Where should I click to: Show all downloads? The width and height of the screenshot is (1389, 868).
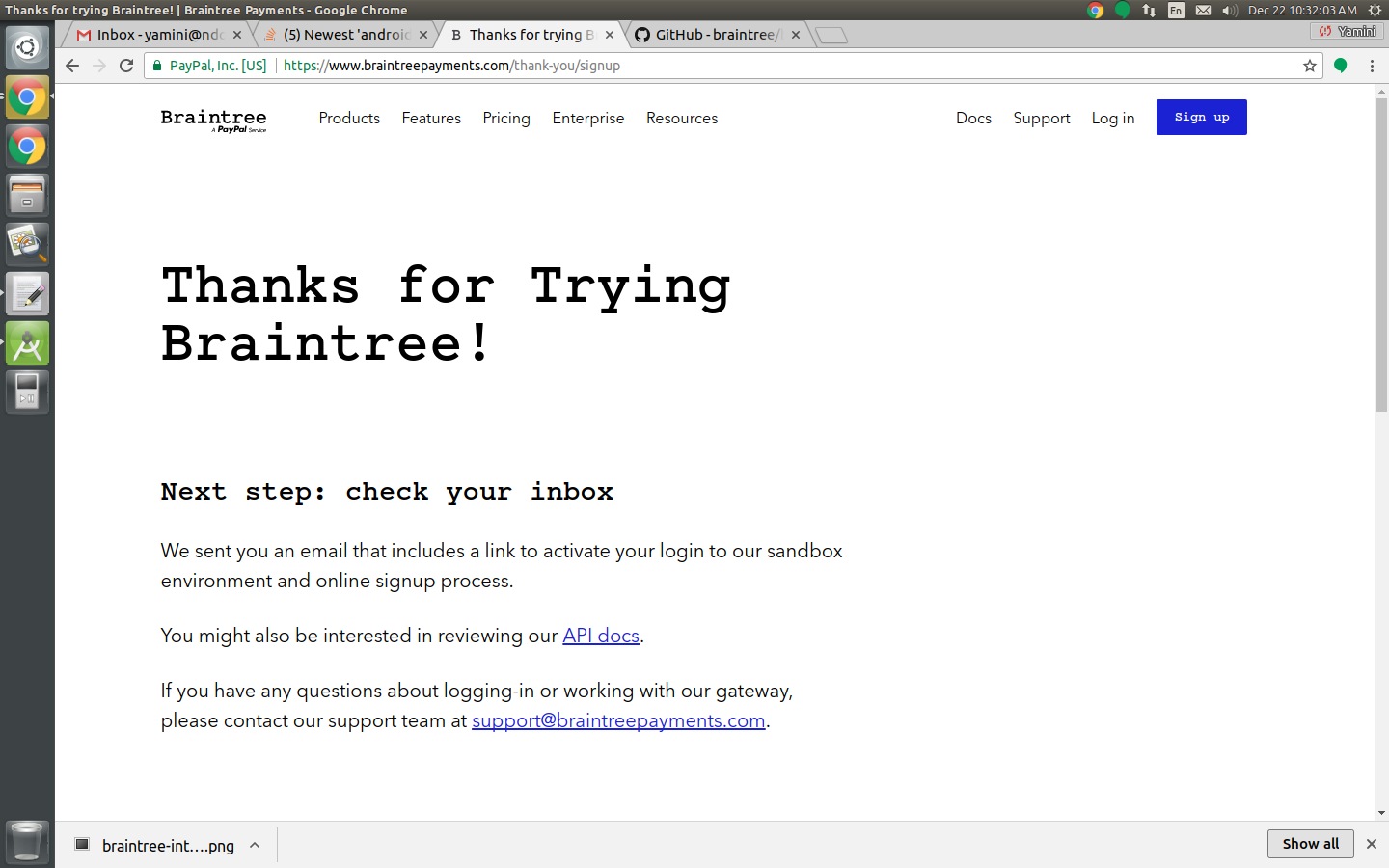1311,844
